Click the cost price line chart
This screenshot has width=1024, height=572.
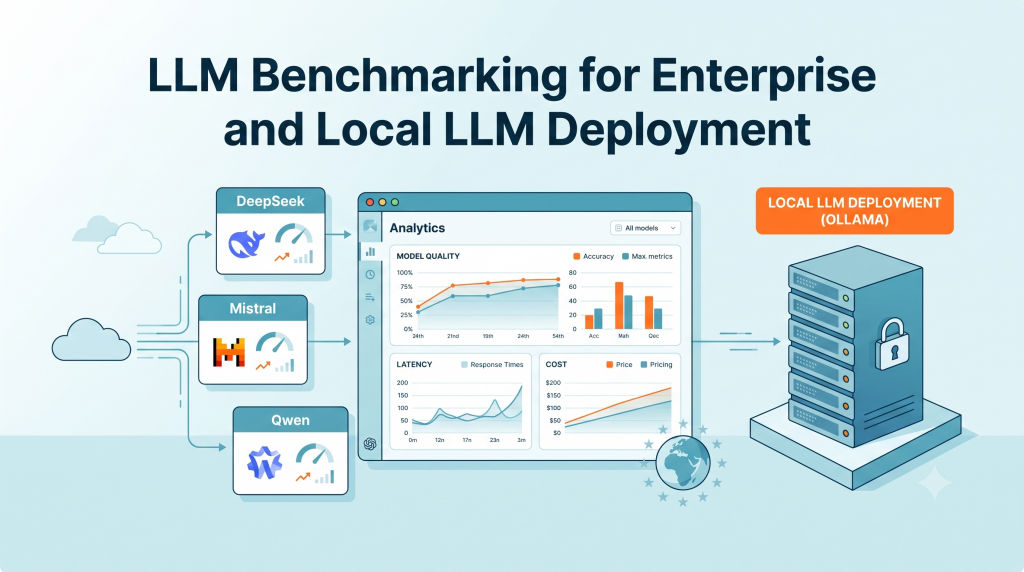(618, 408)
